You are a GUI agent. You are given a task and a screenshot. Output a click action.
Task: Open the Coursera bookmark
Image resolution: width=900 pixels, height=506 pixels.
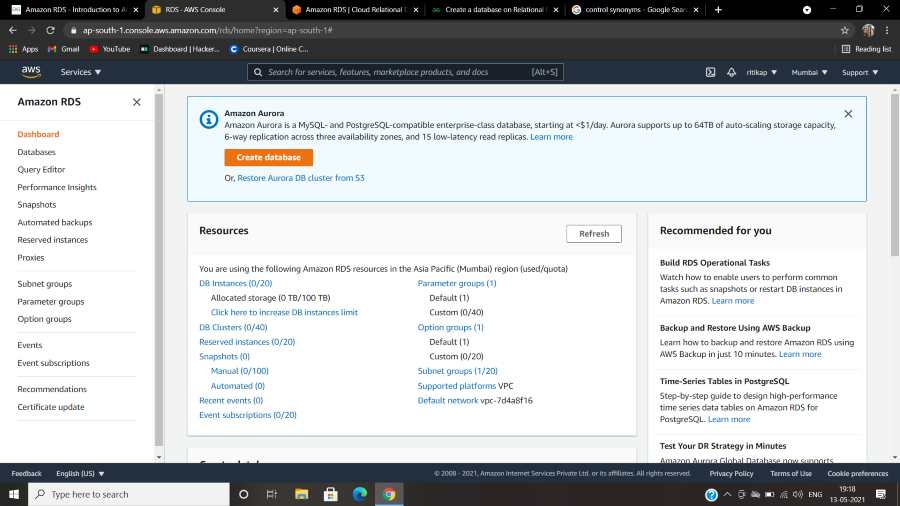(x=269, y=49)
